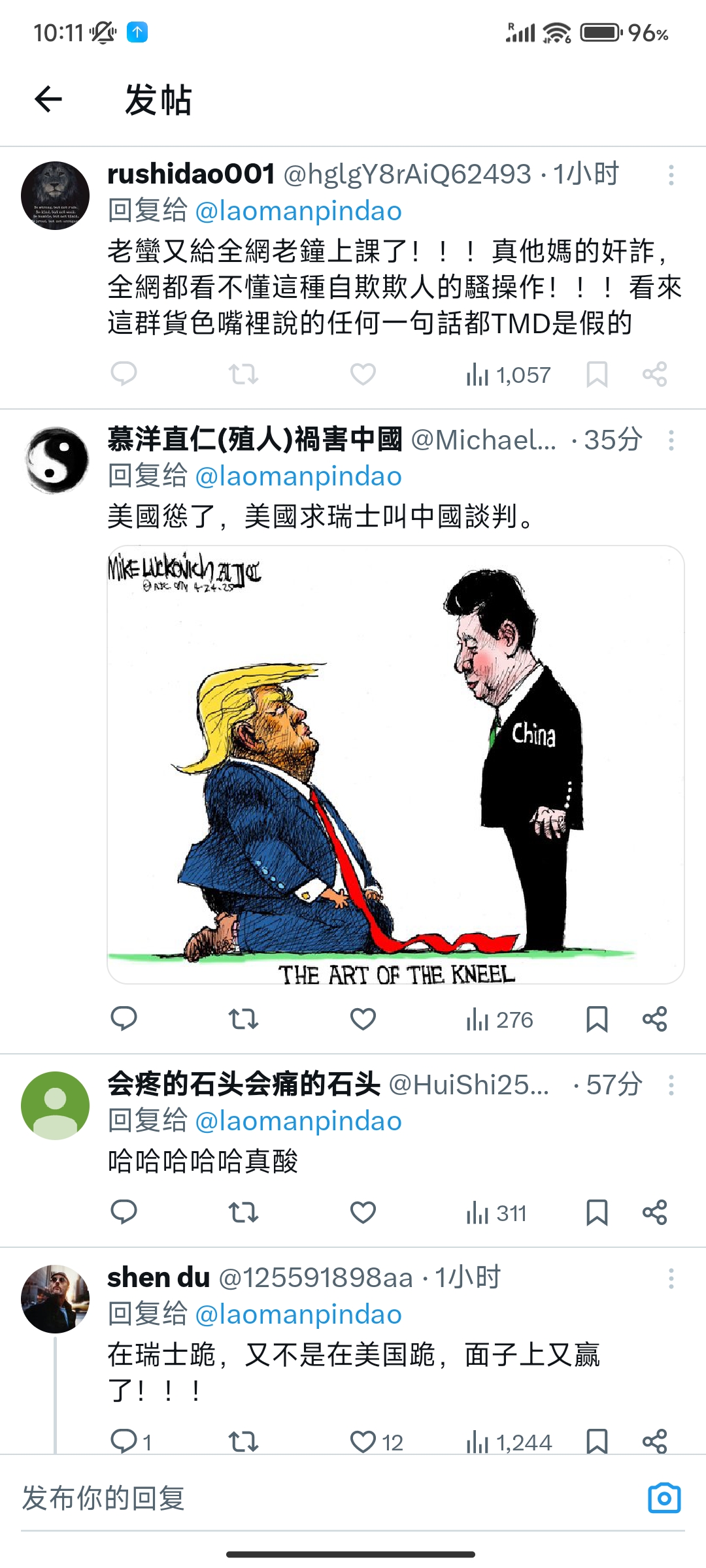The width and height of the screenshot is (706, 1568).
Task: Open more options for shen du's post
Action: (671, 1279)
